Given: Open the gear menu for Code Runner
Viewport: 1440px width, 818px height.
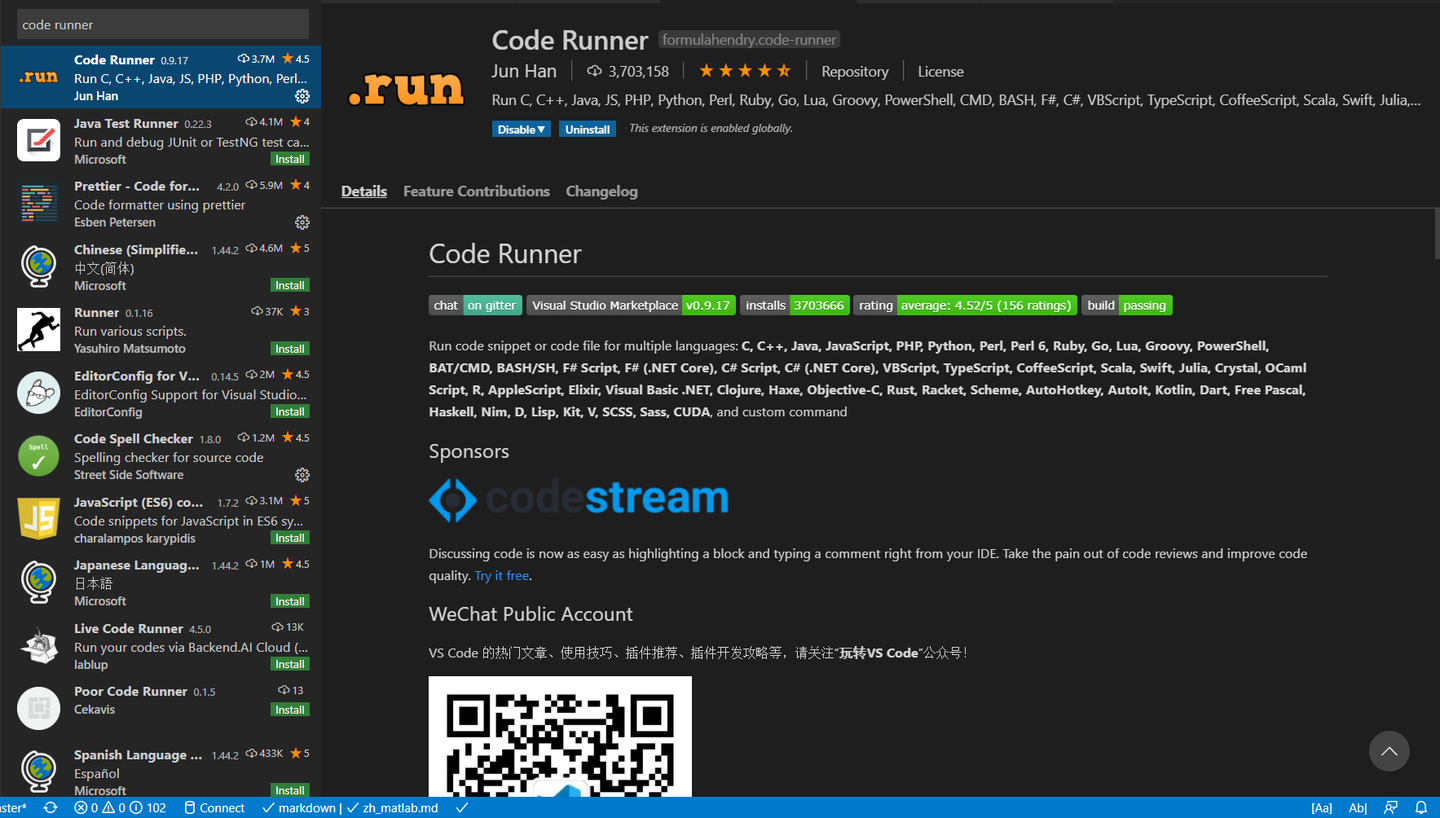Looking at the screenshot, I should tap(302, 96).
